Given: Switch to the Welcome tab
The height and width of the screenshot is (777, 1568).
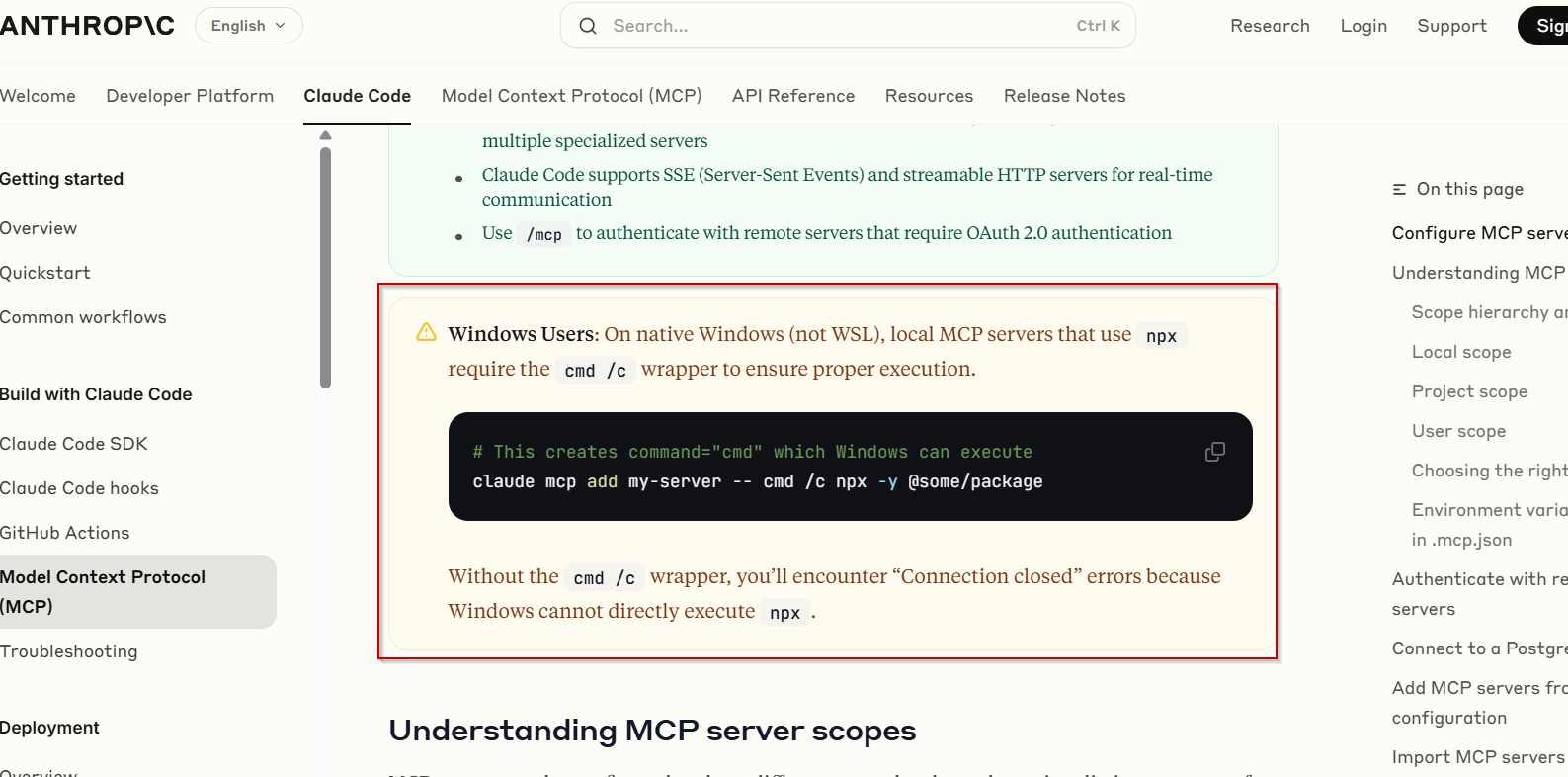Looking at the screenshot, I should click(38, 96).
